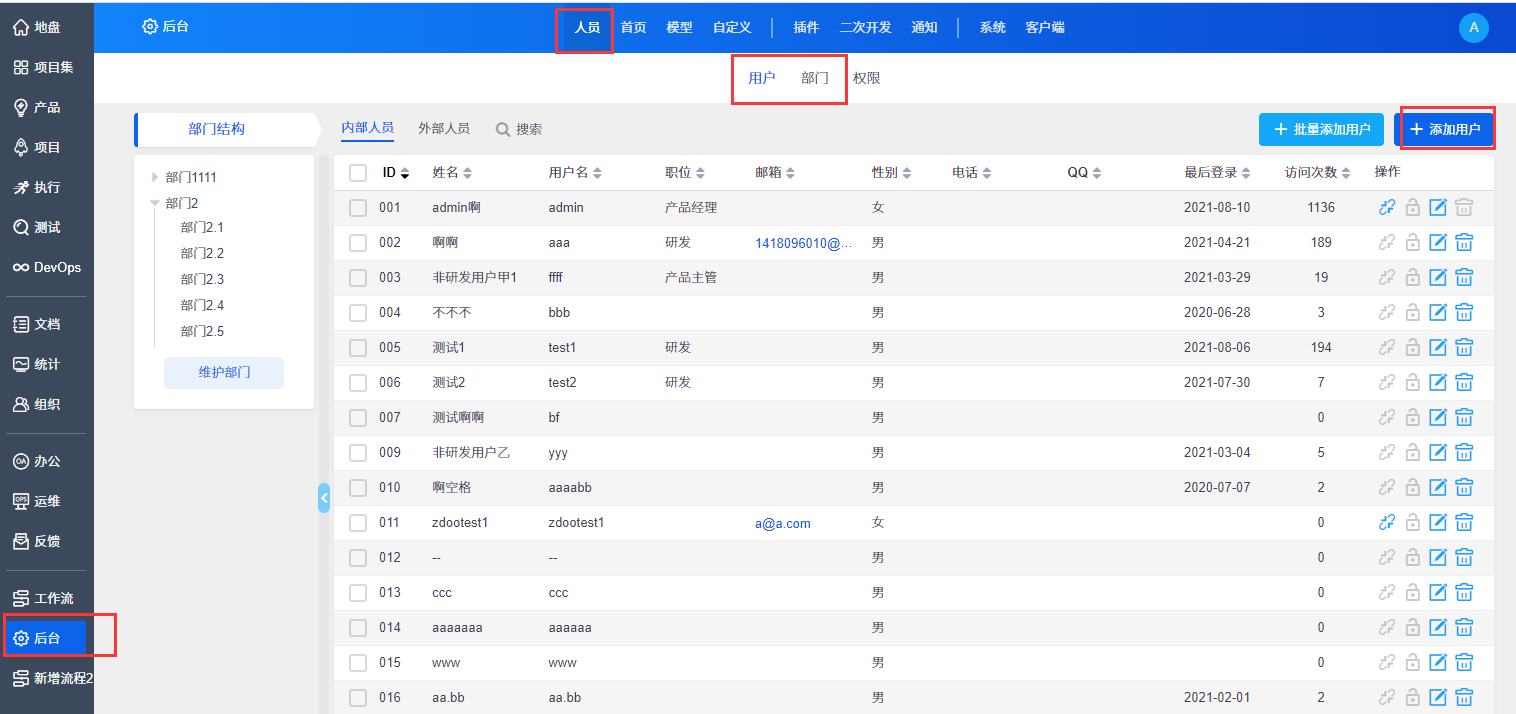1516x714 pixels.
Task: Click the lock icon in test1 row
Action: (1412, 348)
